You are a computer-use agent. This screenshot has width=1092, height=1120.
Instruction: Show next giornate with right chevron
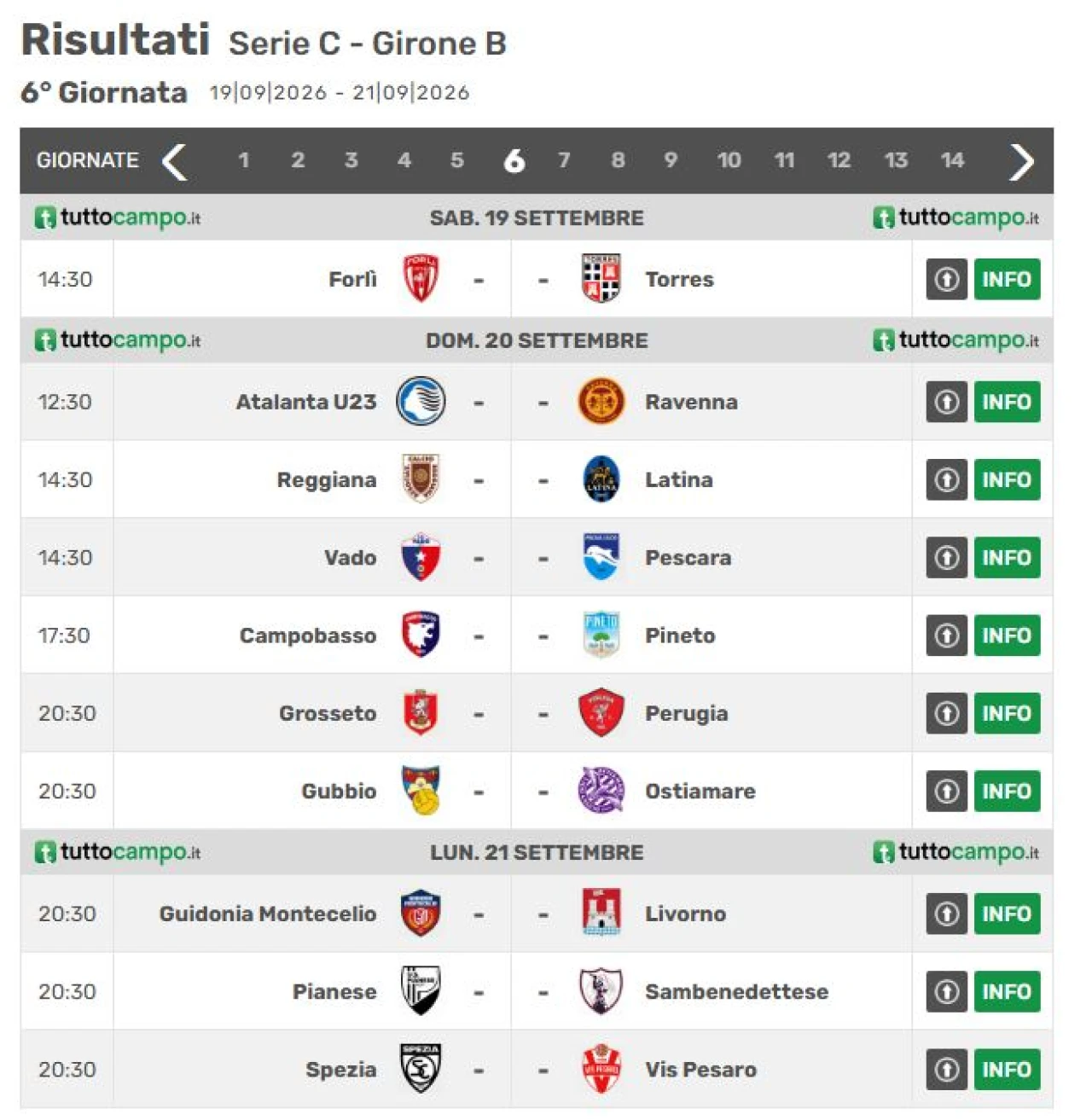point(1021,160)
